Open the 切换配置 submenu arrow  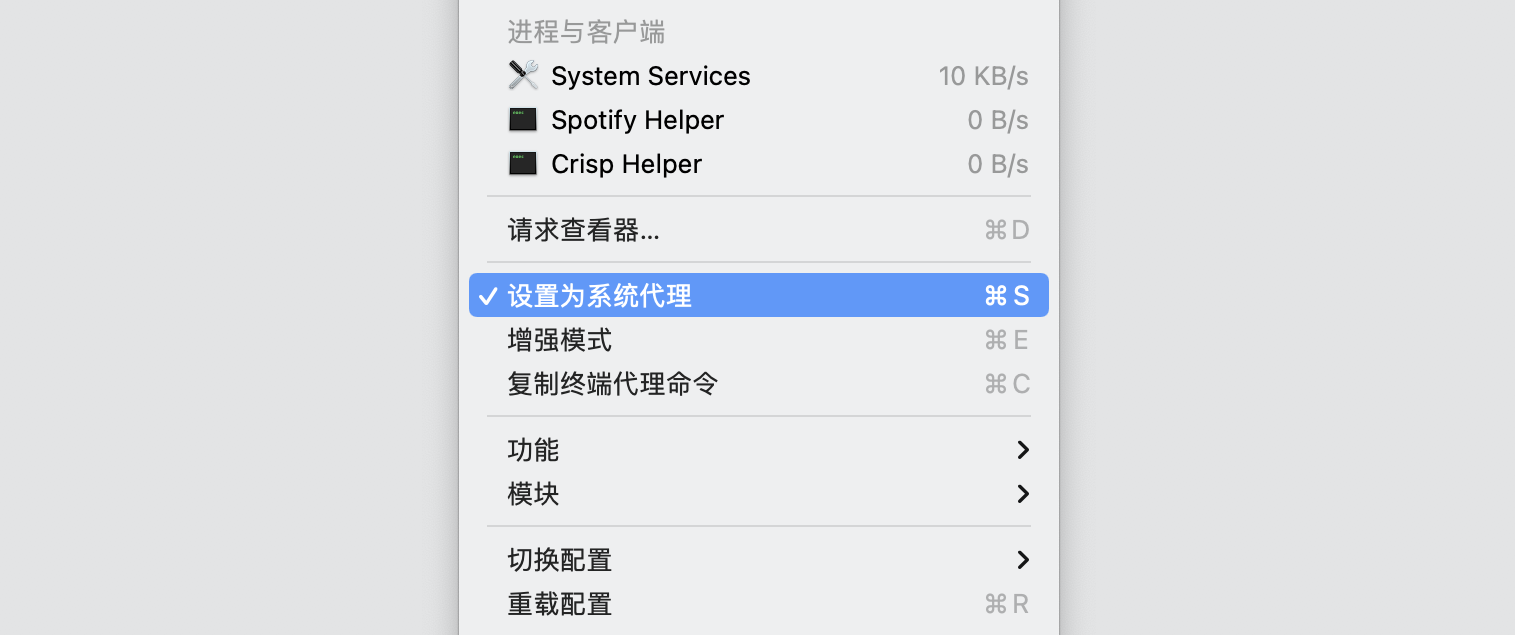tap(1022, 560)
